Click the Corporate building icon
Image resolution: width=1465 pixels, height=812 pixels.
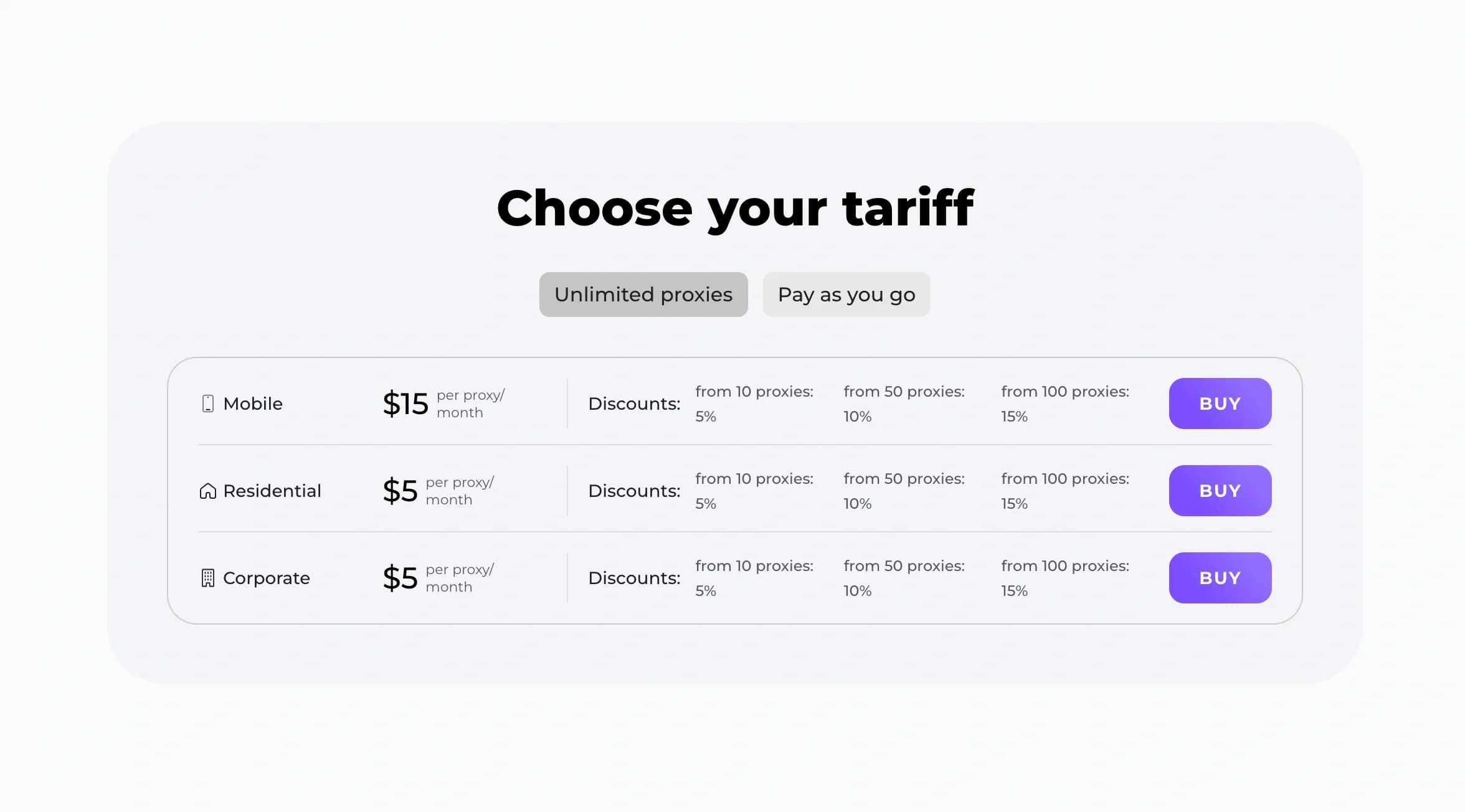click(208, 578)
